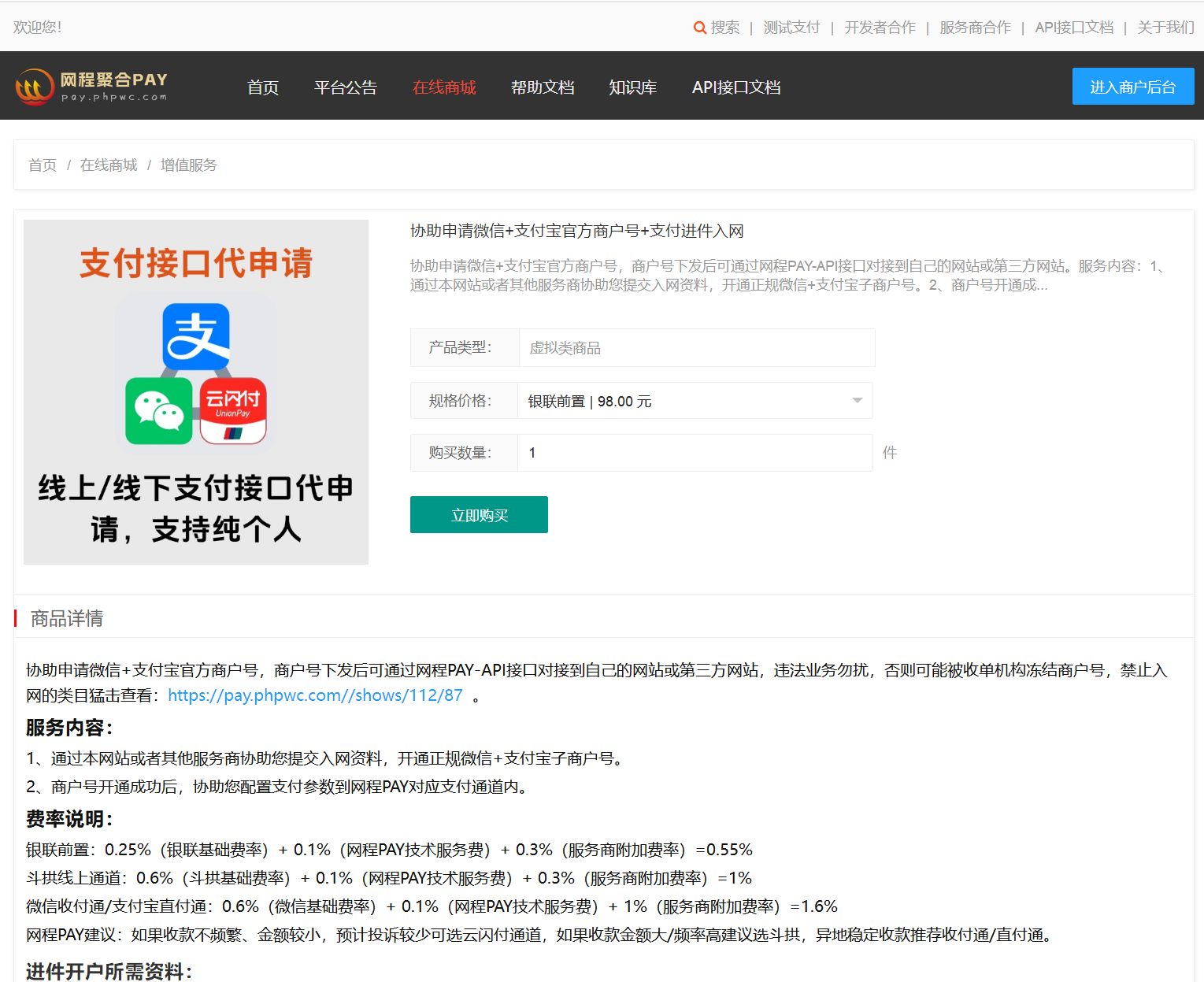Click the search magnifier icon
The height and width of the screenshot is (982, 1204).
(700, 27)
